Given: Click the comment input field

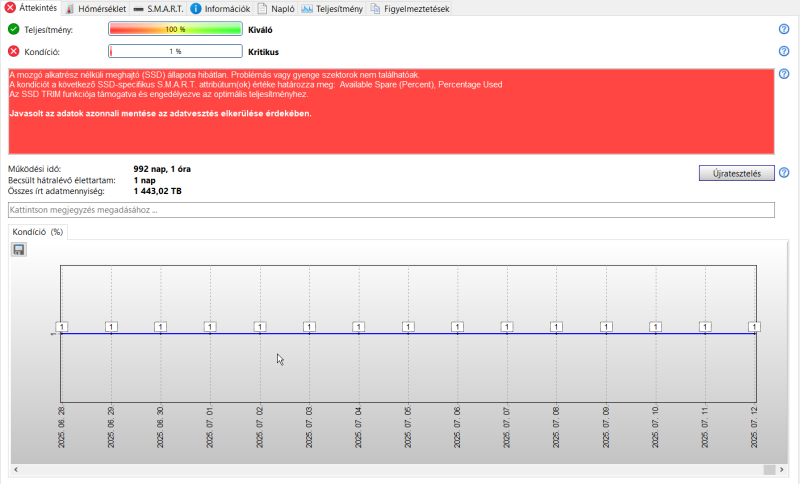Looking at the screenshot, I should tap(391, 210).
